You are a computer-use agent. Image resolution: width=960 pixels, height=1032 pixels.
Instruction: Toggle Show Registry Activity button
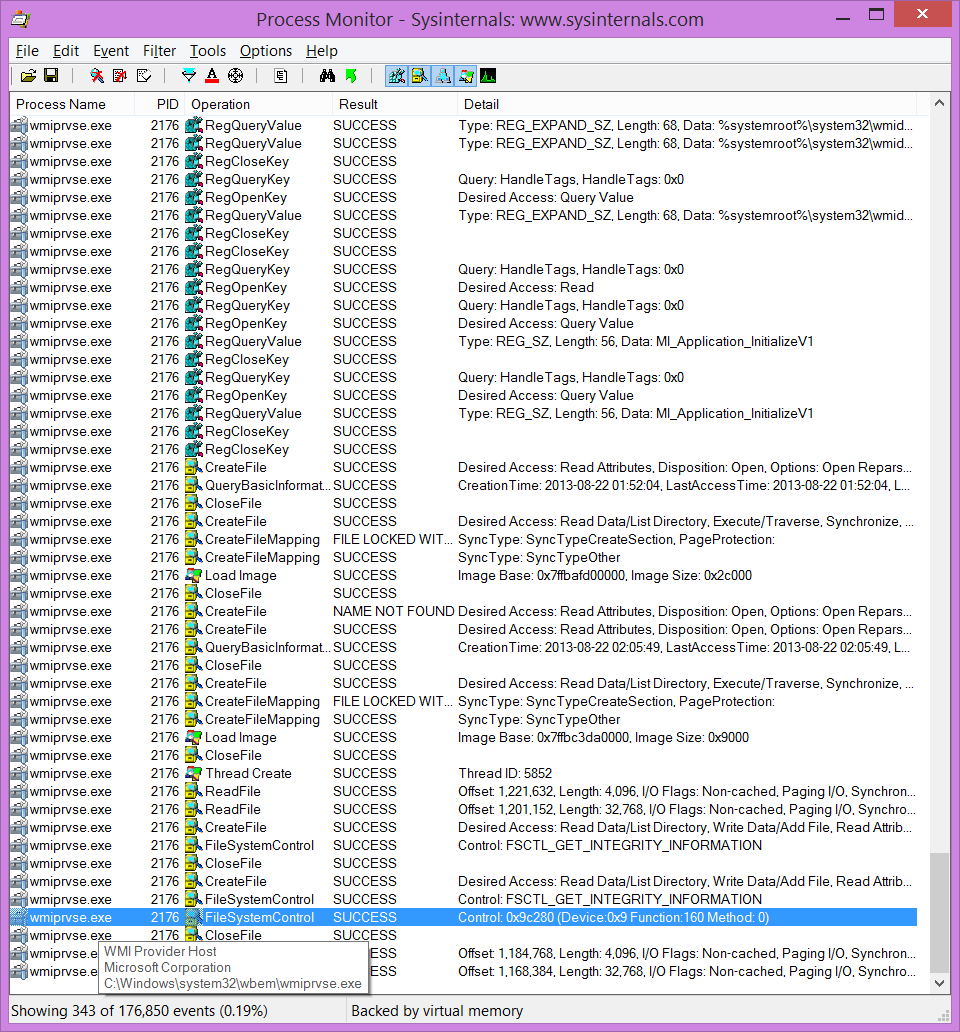coord(396,76)
